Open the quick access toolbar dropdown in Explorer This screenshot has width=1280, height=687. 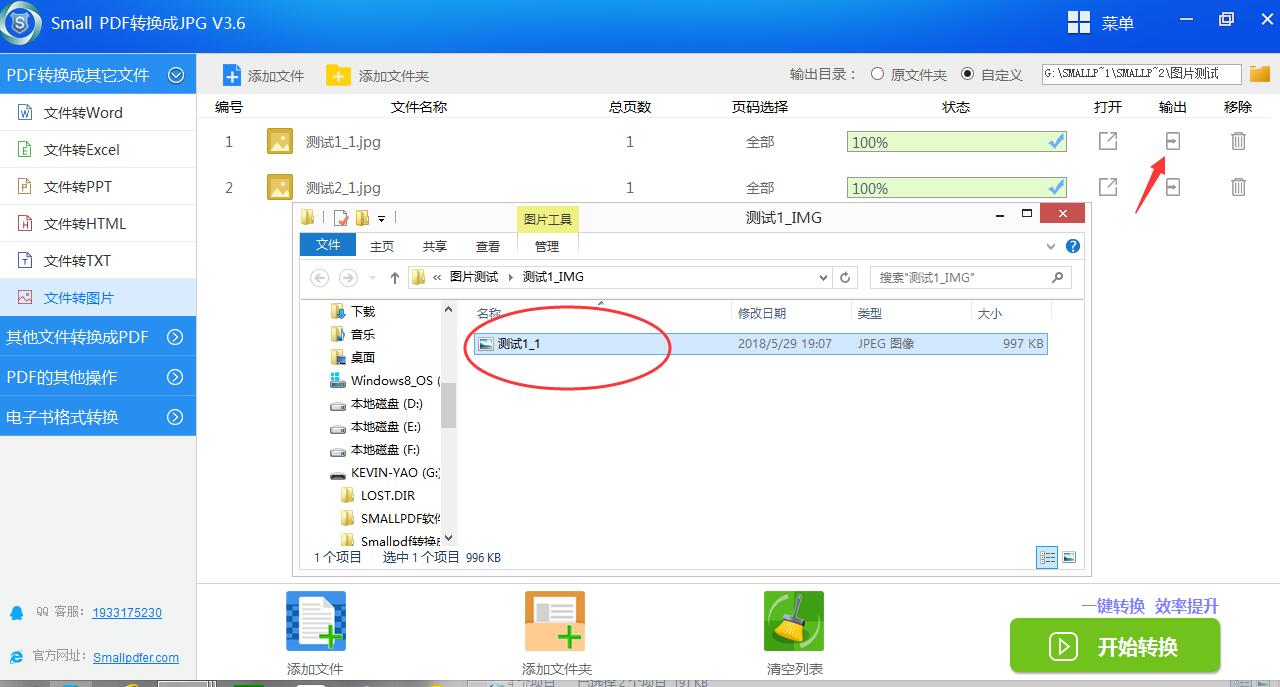click(382, 217)
